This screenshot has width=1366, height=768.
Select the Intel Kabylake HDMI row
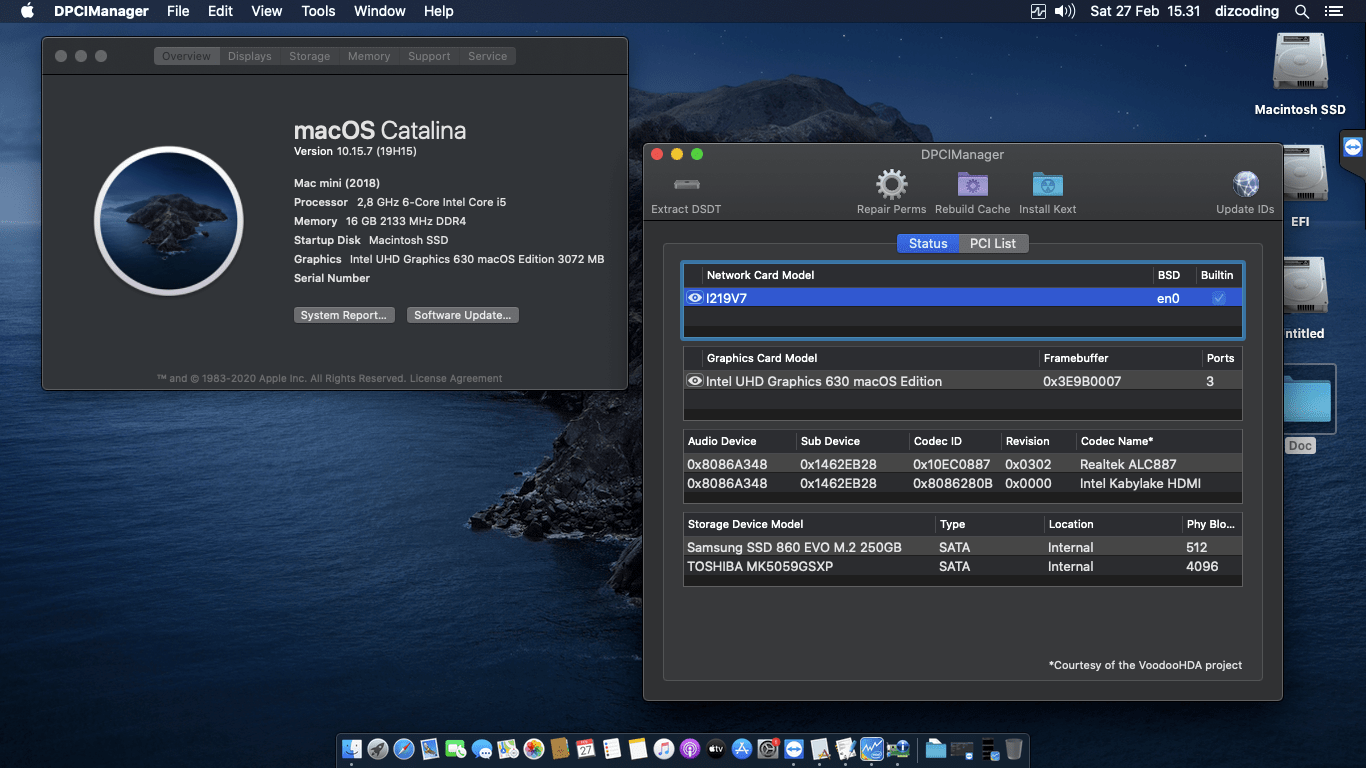click(963, 483)
